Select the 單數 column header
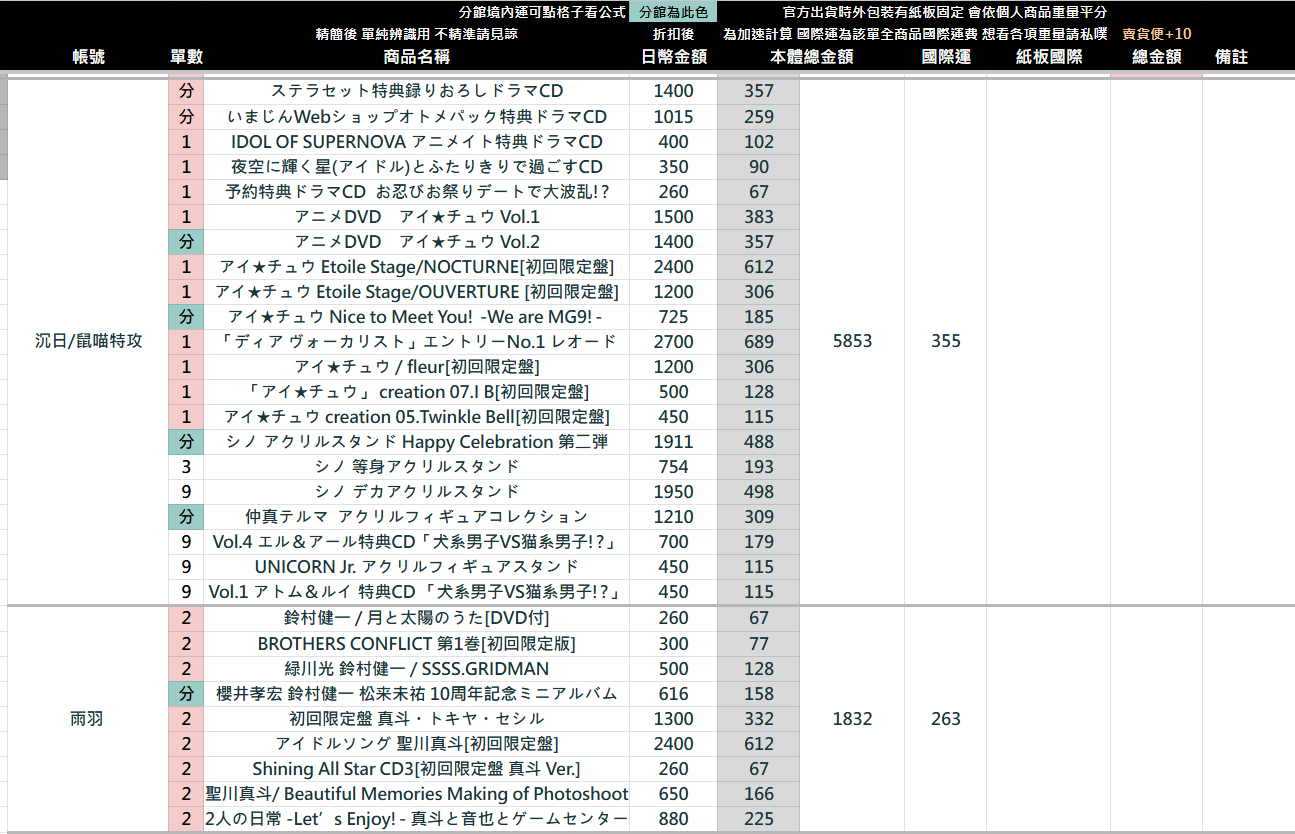Viewport: 1295px width, 834px height. click(x=186, y=57)
